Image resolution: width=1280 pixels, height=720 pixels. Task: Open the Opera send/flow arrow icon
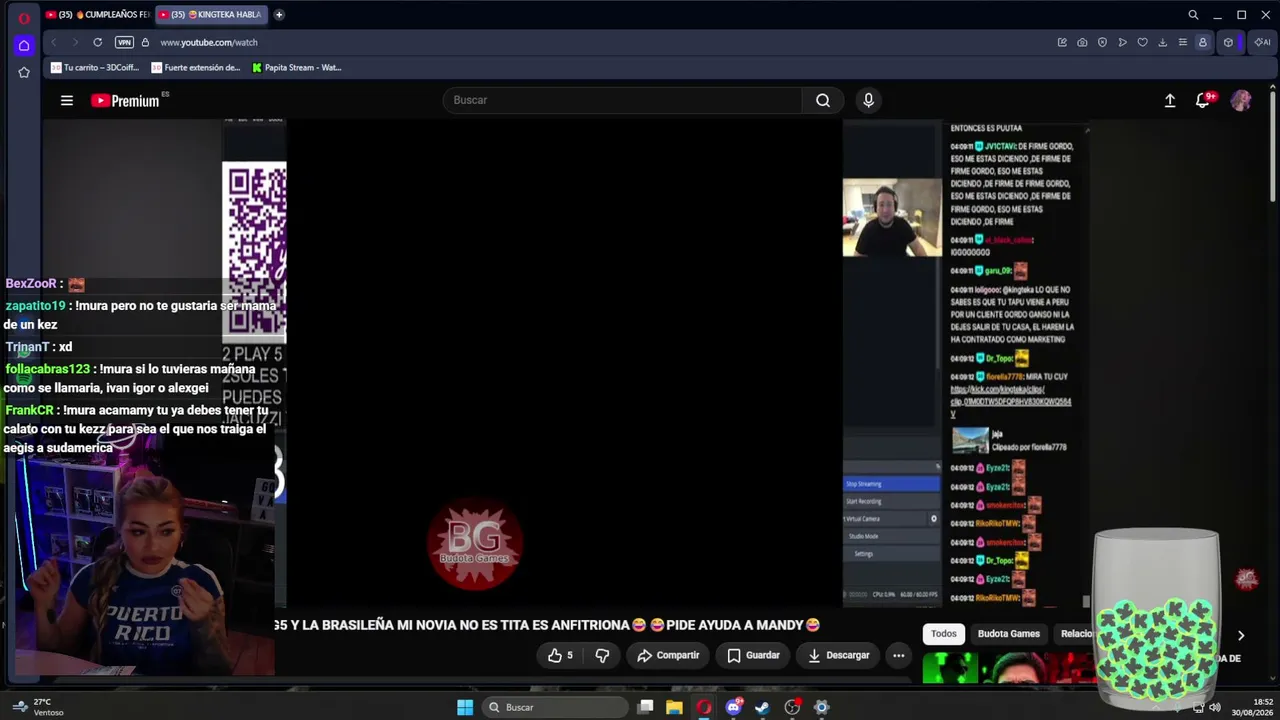pos(1122,42)
